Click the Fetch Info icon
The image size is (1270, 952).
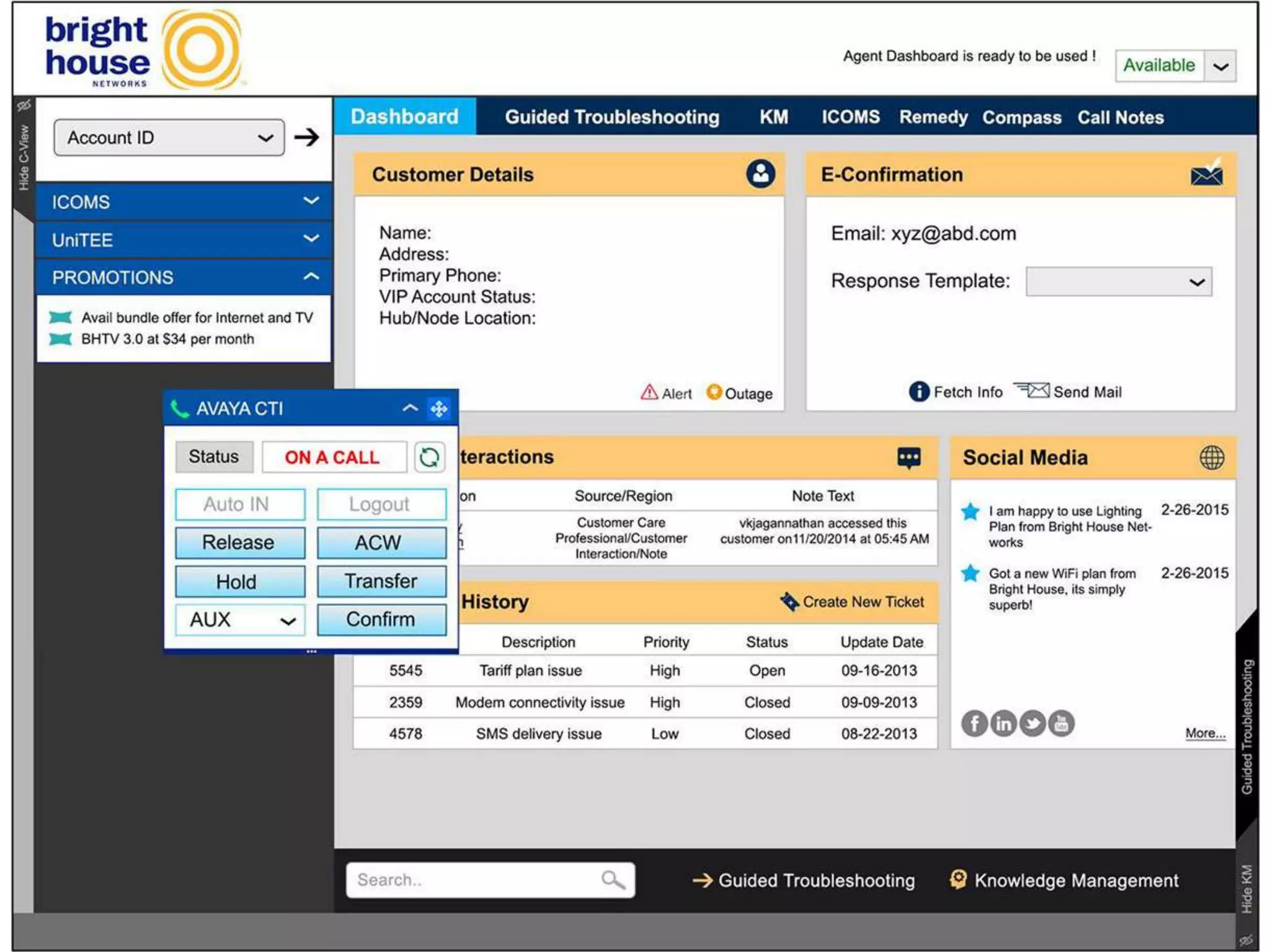pyautogui.click(x=919, y=392)
